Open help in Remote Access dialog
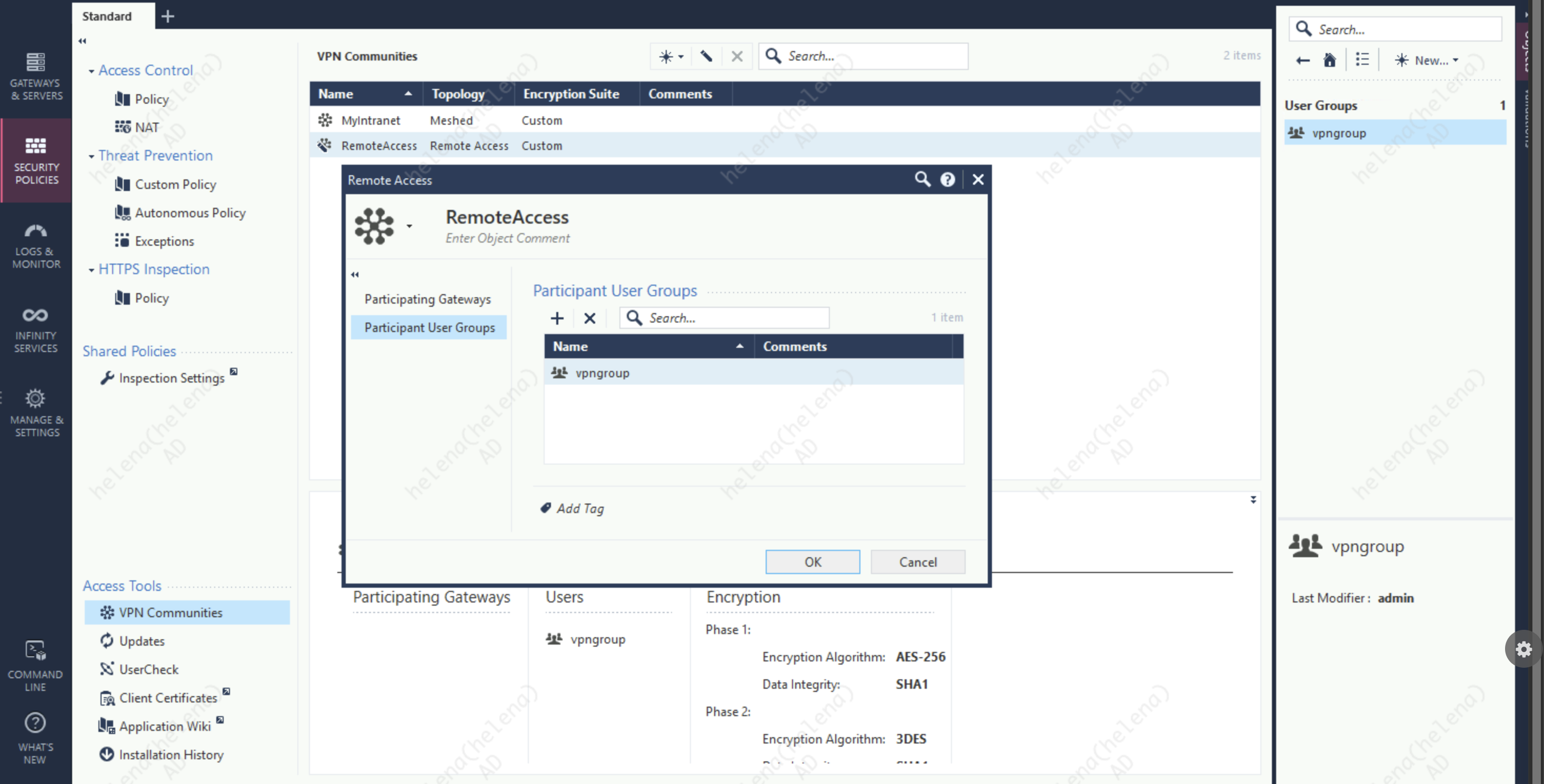 (947, 179)
